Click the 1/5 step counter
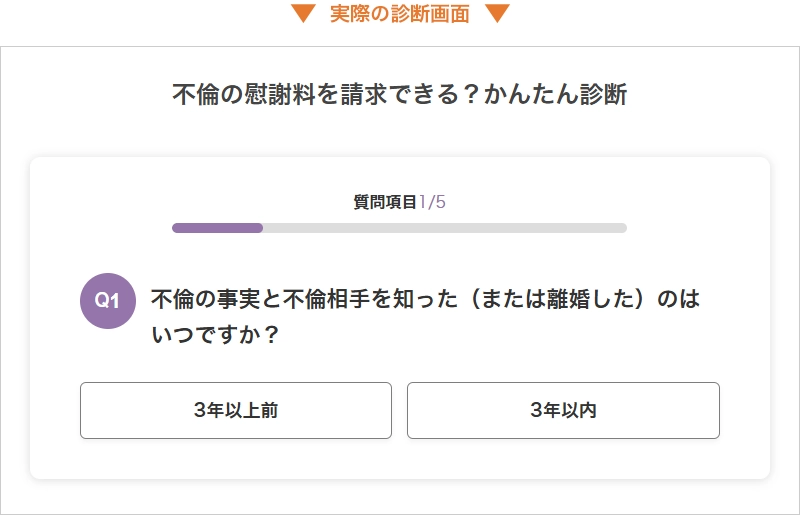The height and width of the screenshot is (515, 800). [x=432, y=202]
